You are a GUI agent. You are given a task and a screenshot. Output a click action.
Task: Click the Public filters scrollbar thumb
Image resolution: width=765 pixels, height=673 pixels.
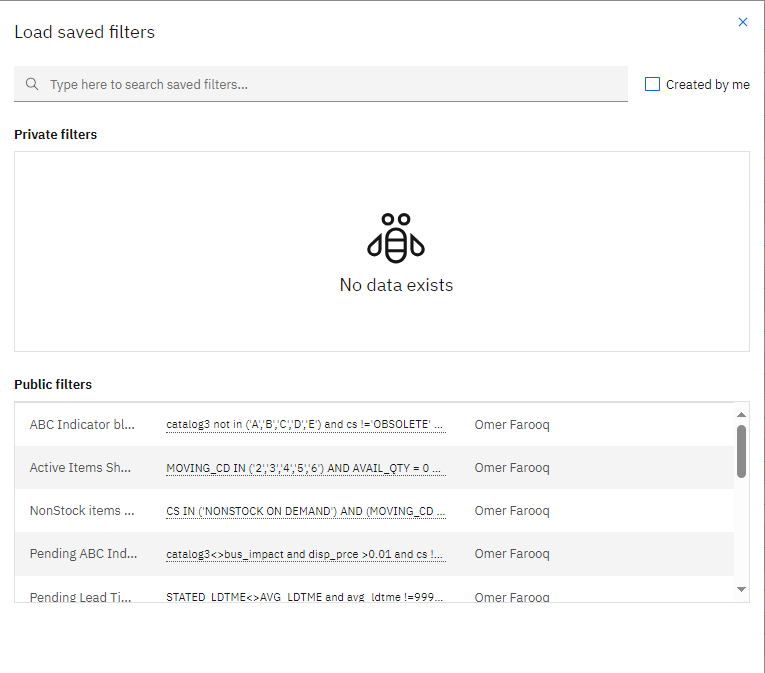(x=741, y=451)
